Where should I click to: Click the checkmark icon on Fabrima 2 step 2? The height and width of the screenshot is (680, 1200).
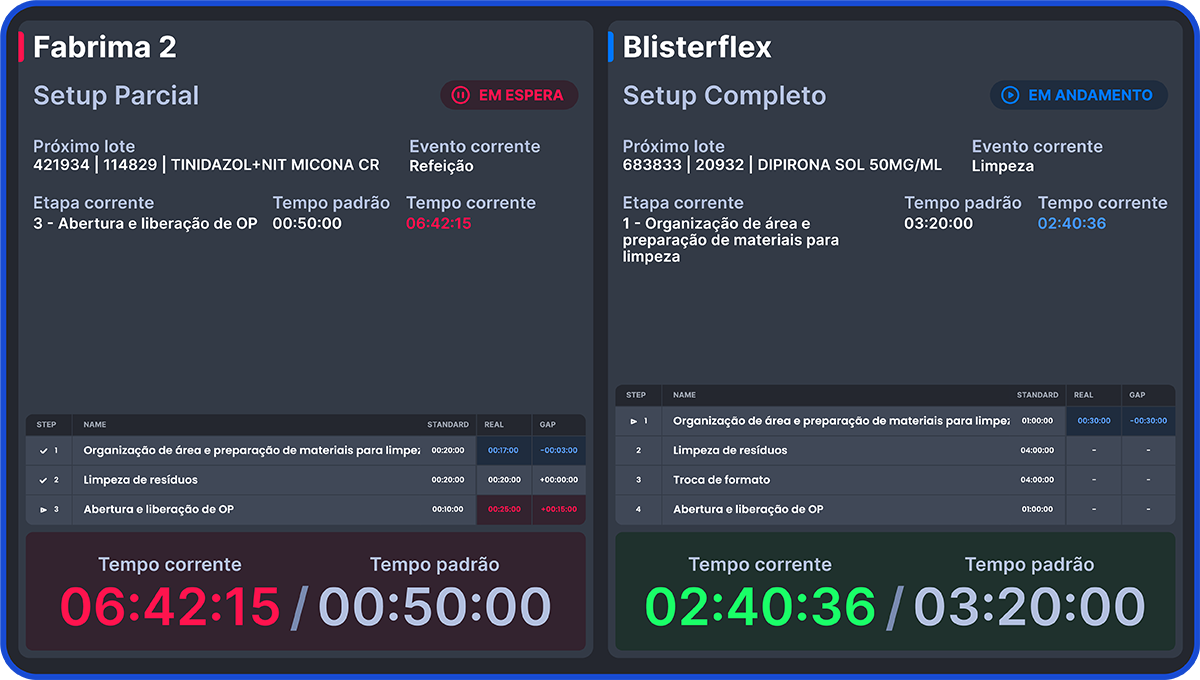[43, 480]
